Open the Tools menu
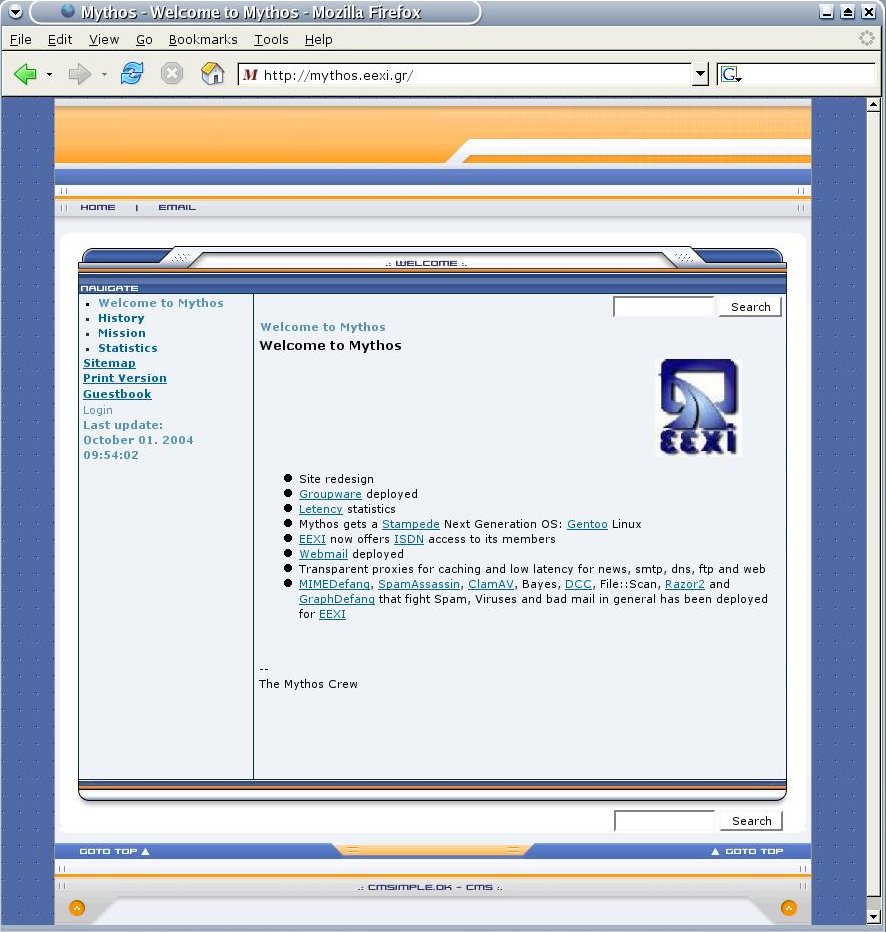The height and width of the screenshot is (932, 886). click(272, 40)
